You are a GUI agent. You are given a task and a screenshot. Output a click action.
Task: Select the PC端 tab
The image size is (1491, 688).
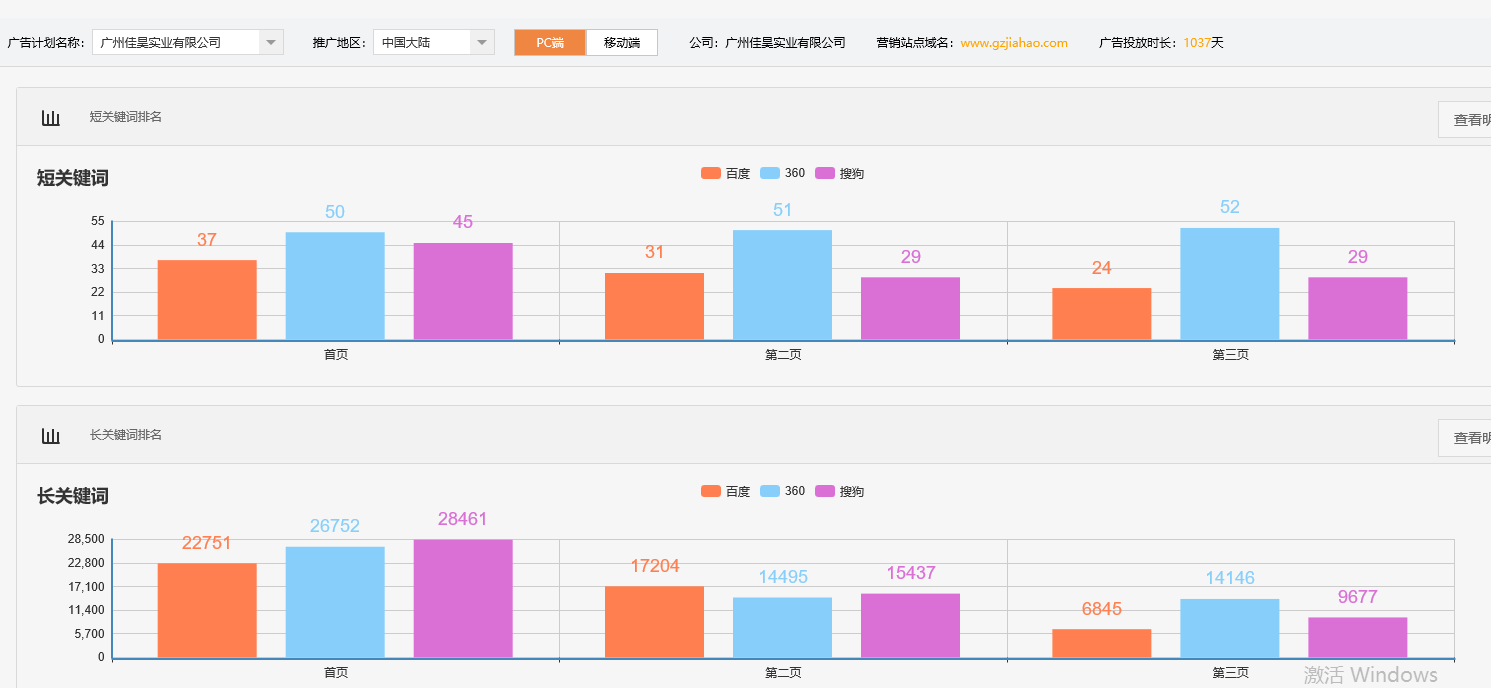549,43
